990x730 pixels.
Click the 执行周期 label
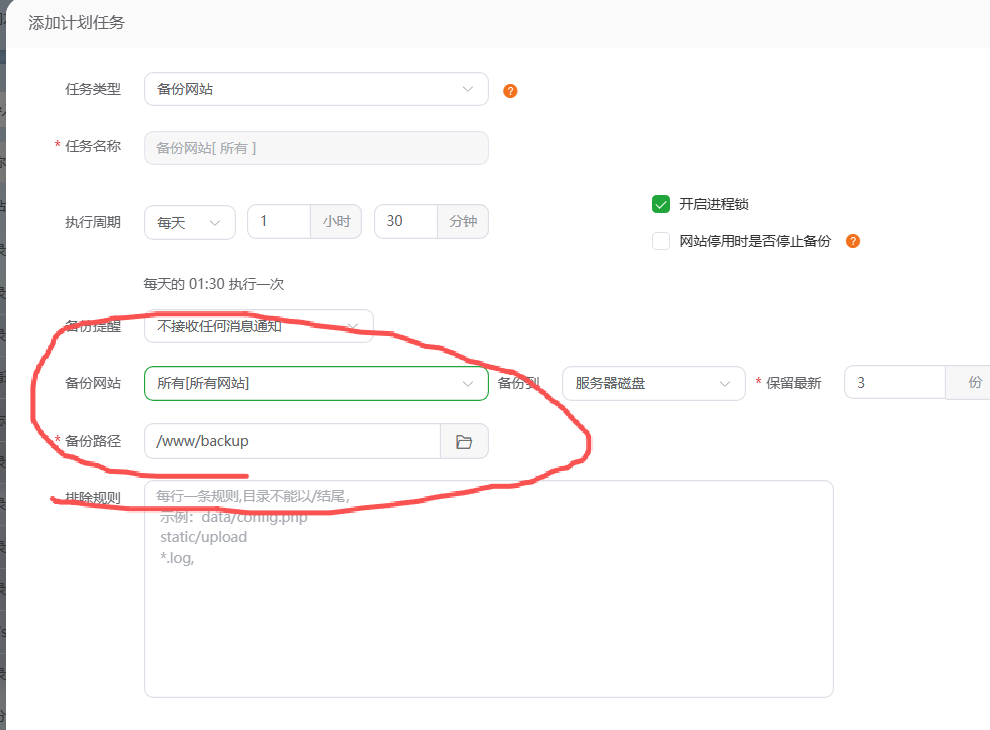point(93,222)
